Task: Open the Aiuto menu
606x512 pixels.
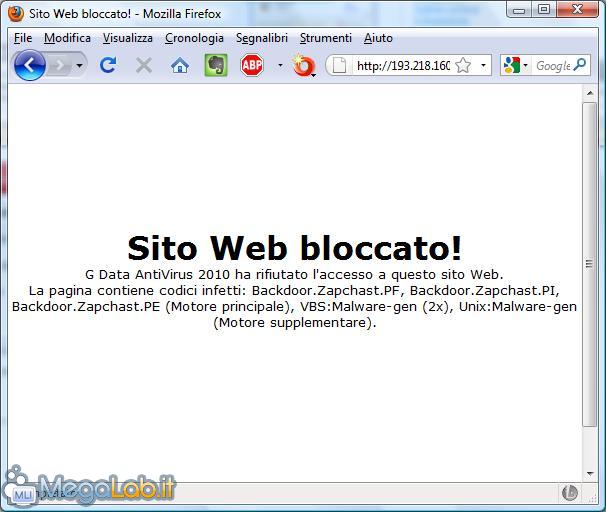Action: pyautogui.click(x=378, y=38)
